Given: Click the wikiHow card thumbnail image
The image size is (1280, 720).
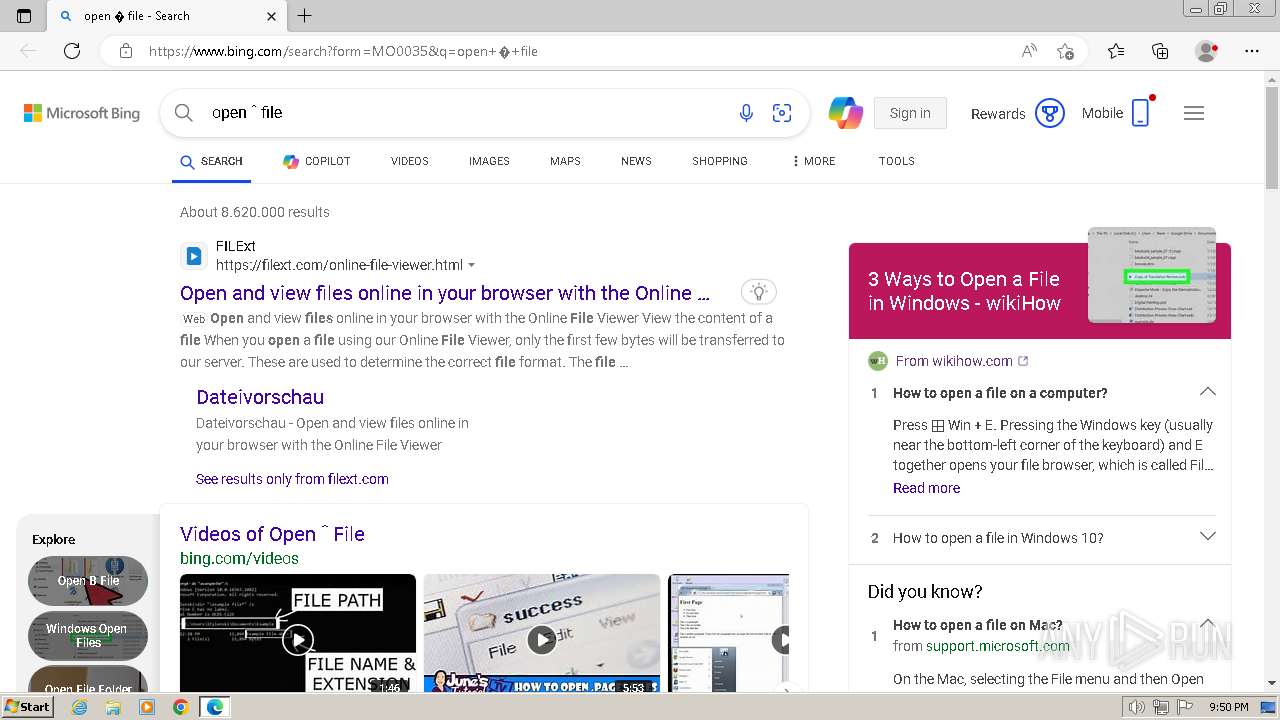Looking at the screenshot, I should 1152,275.
